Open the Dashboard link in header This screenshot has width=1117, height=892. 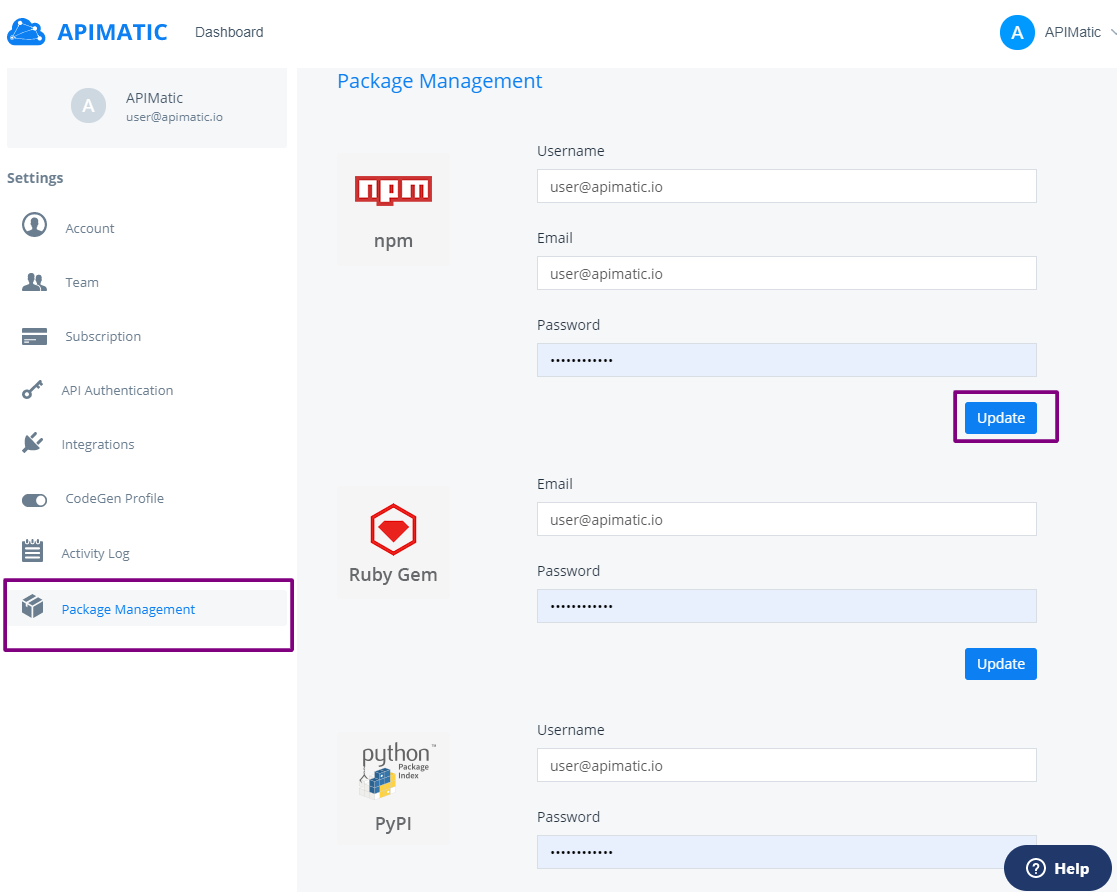pos(229,32)
